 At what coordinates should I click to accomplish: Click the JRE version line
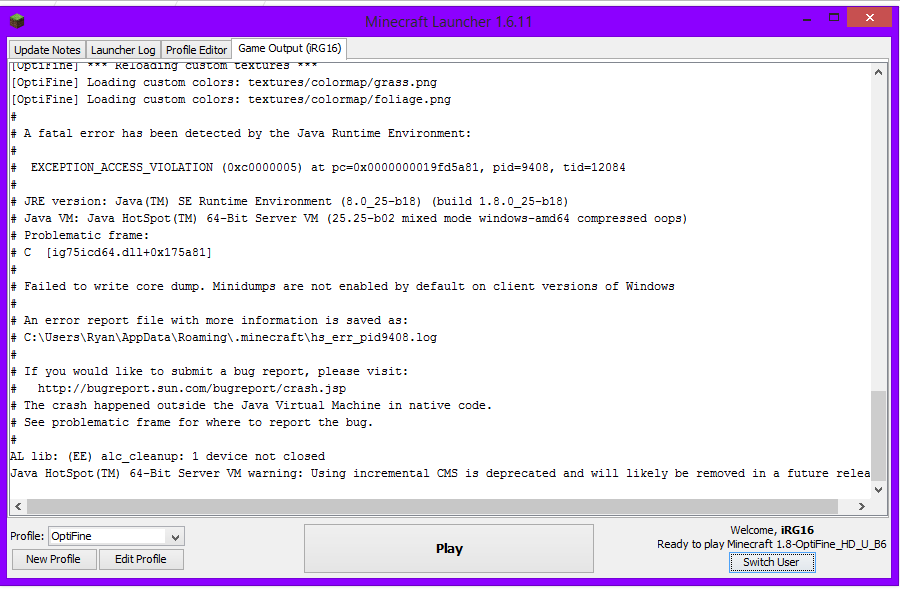click(x=290, y=201)
